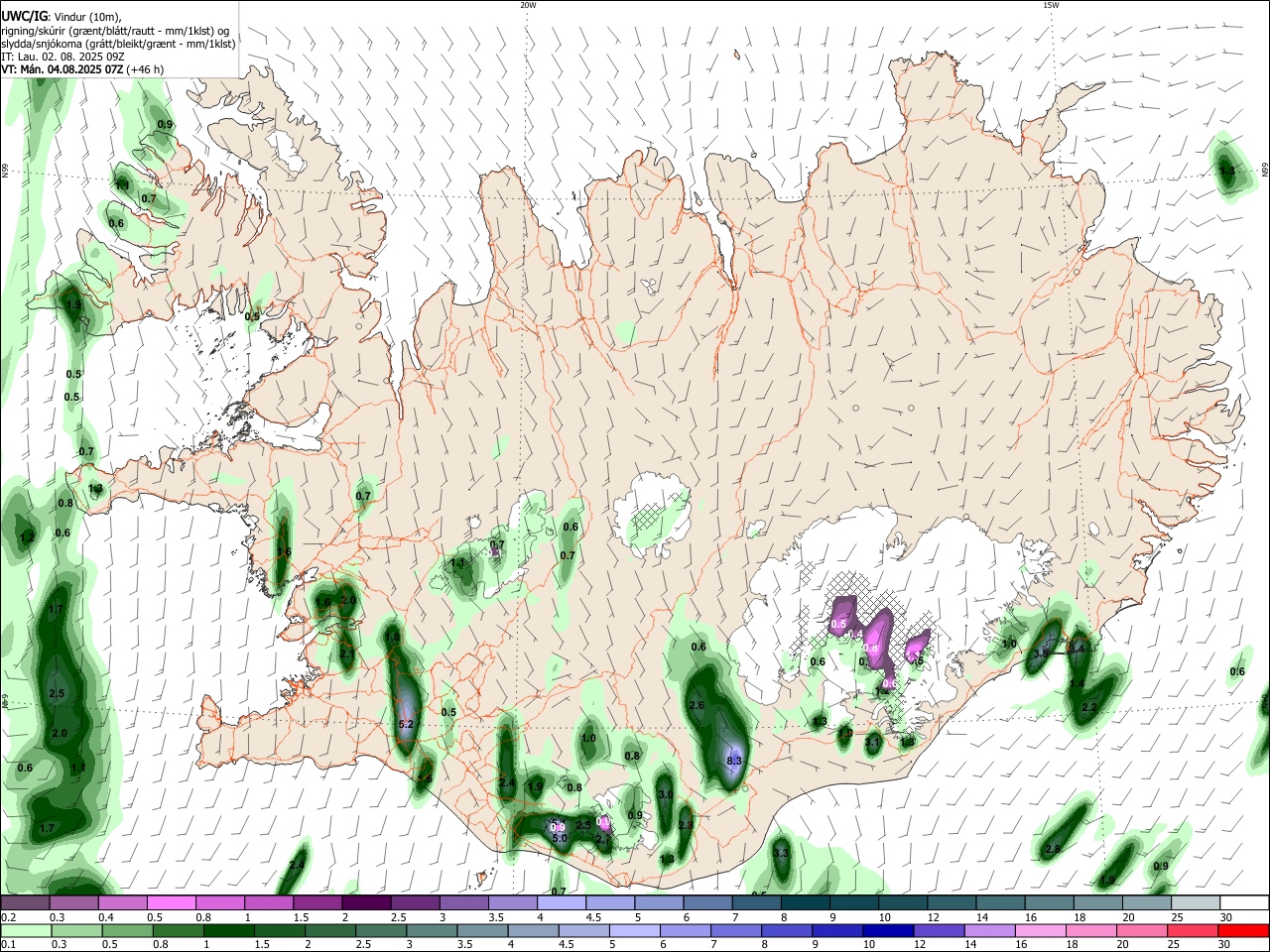Click the 15W longitude label

click(x=1051, y=5)
